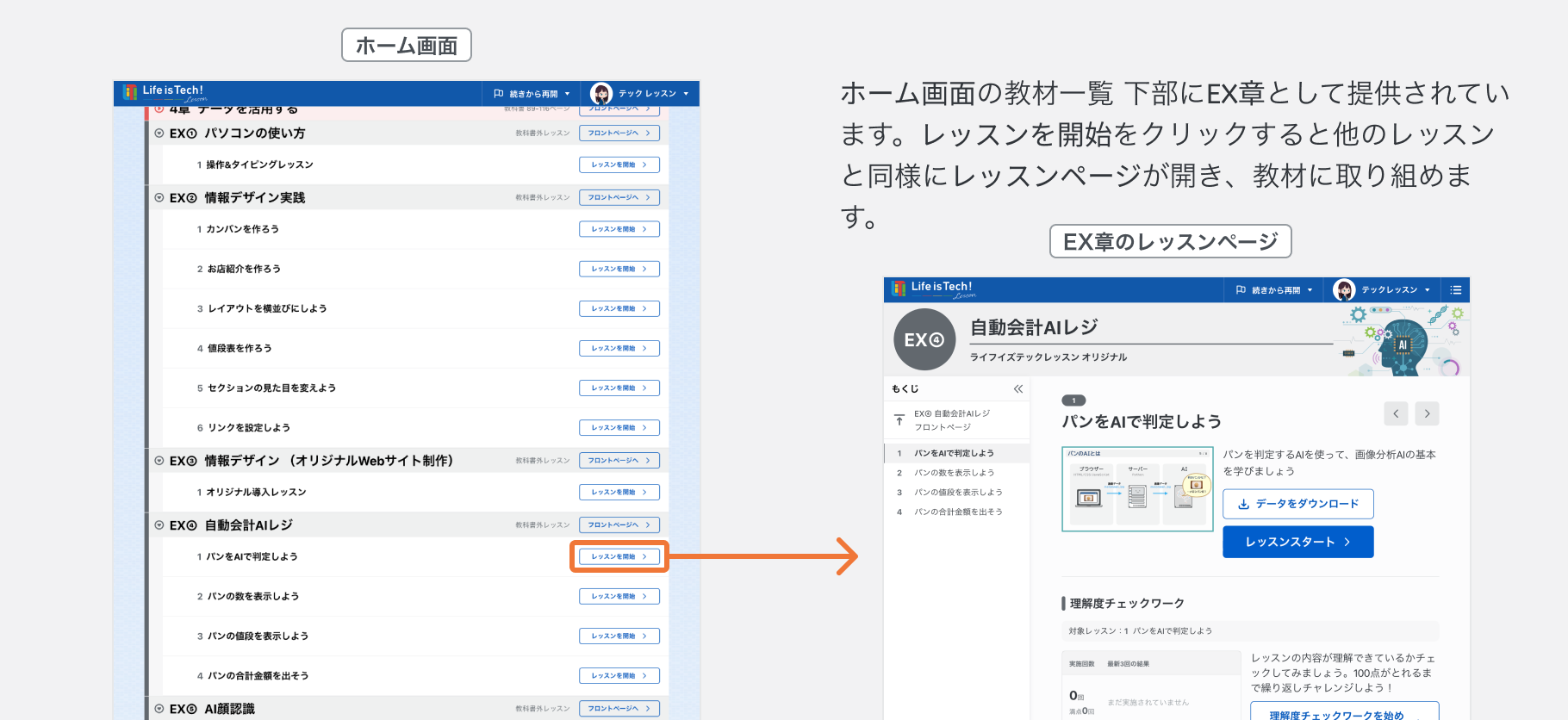Screen dimensions: 1568x720
Task: Click the blue レッスンスタート button
Action: 1297,542
